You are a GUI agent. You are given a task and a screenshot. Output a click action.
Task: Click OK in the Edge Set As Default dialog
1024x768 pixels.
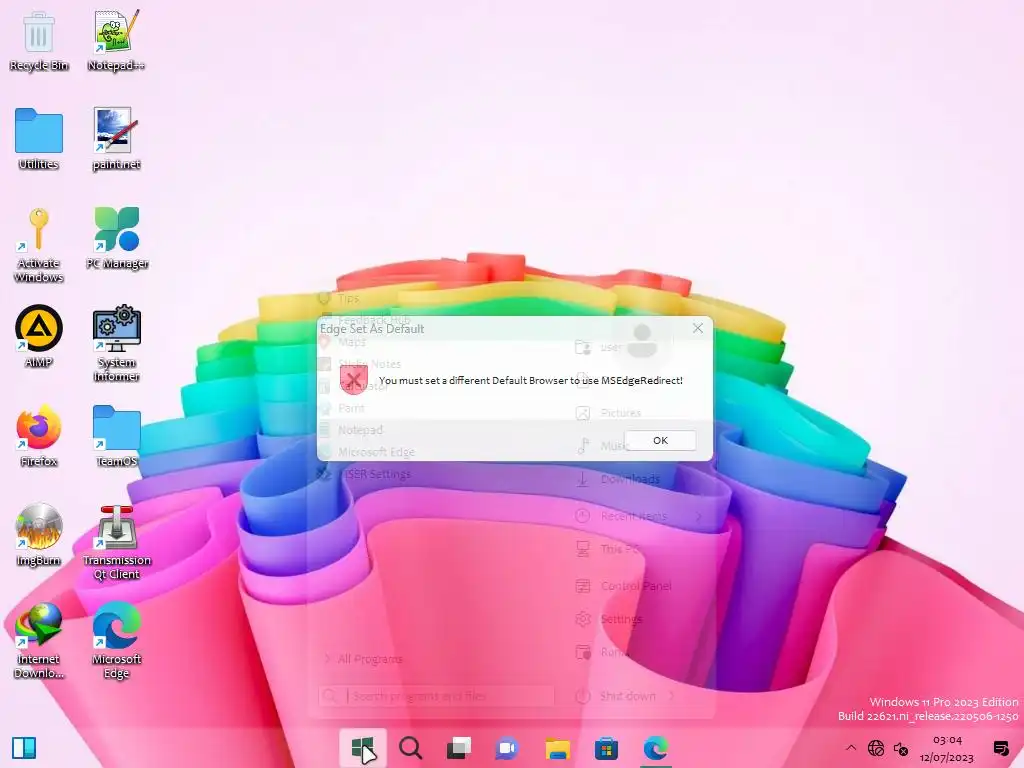pos(660,440)
